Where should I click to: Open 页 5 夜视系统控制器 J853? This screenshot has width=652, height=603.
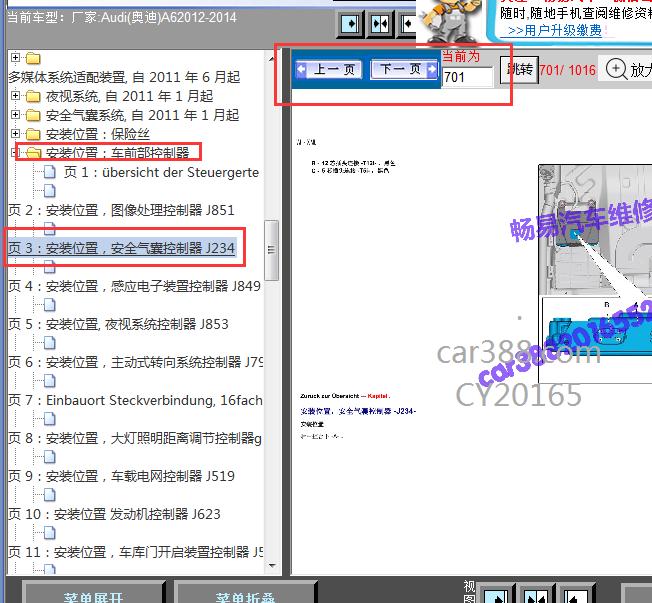[x=118, y=324]
